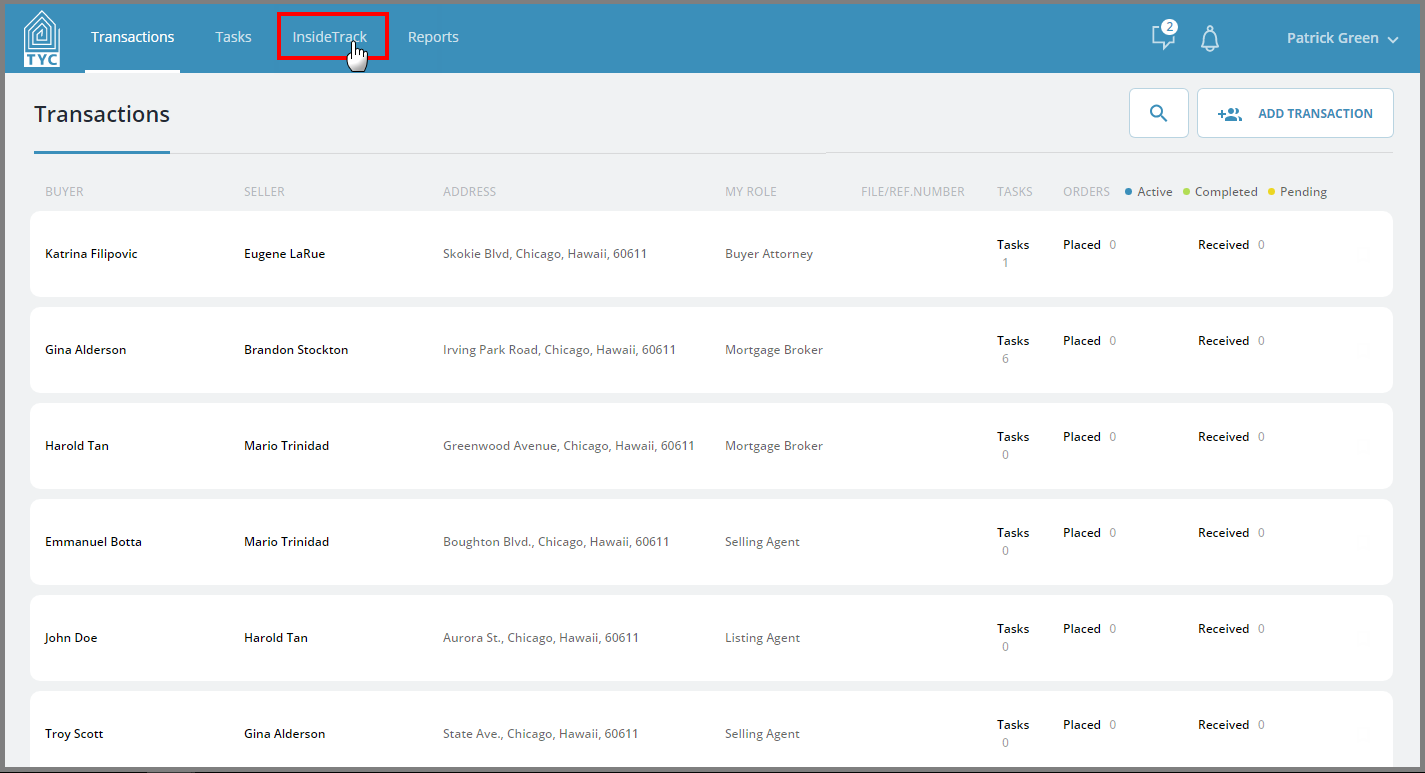This screenshot has width=1425, height=773.
Task: Click seller Harold Tan in John Doe row
Action: pyautogui.click(x=276, y=638)
